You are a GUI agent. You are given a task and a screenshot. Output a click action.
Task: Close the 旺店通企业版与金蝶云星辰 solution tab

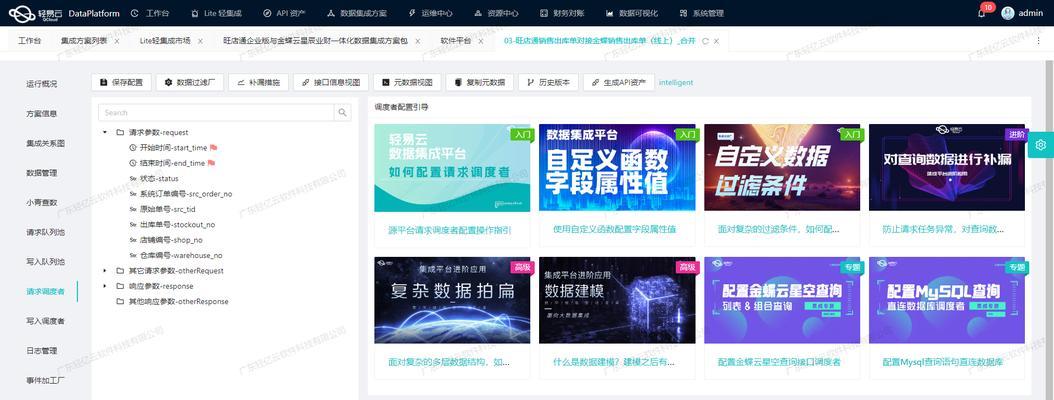[x=417, y=41]
